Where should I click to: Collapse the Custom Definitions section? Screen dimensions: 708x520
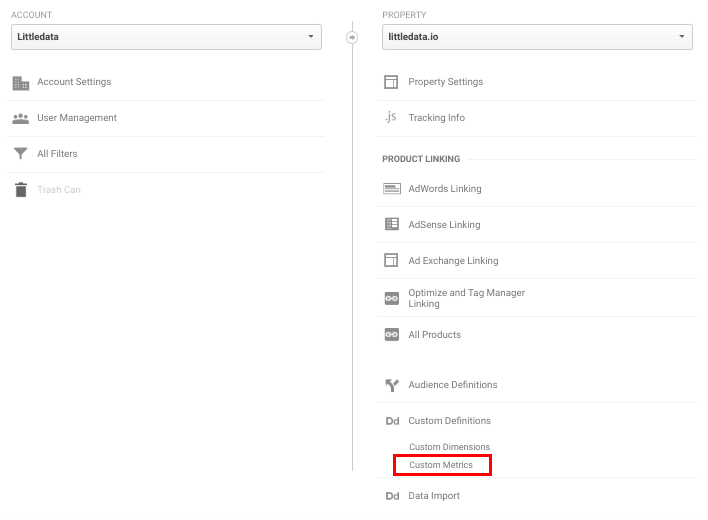tap(449, 421)
